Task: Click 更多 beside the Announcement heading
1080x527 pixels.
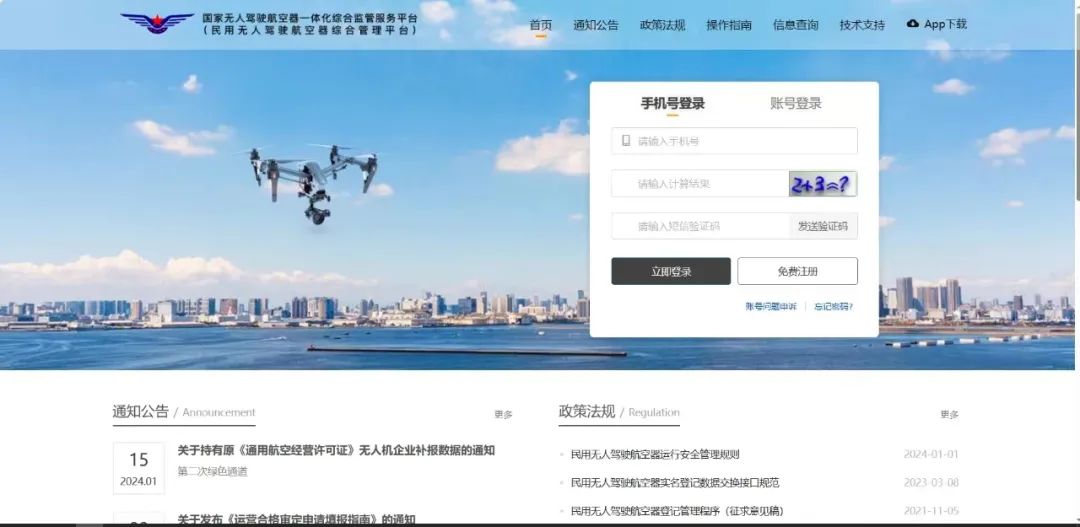Action: (503, 414)
